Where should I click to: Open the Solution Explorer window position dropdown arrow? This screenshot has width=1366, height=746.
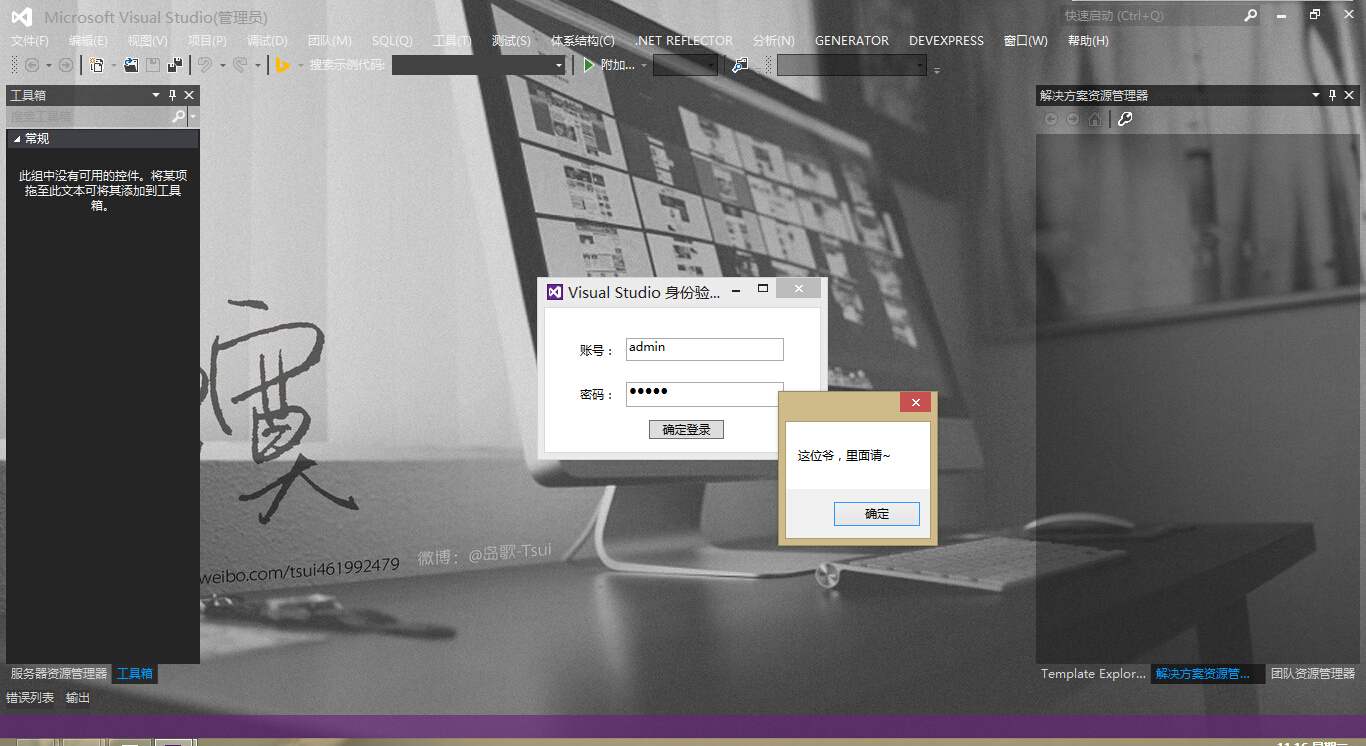pos(1316,95)
